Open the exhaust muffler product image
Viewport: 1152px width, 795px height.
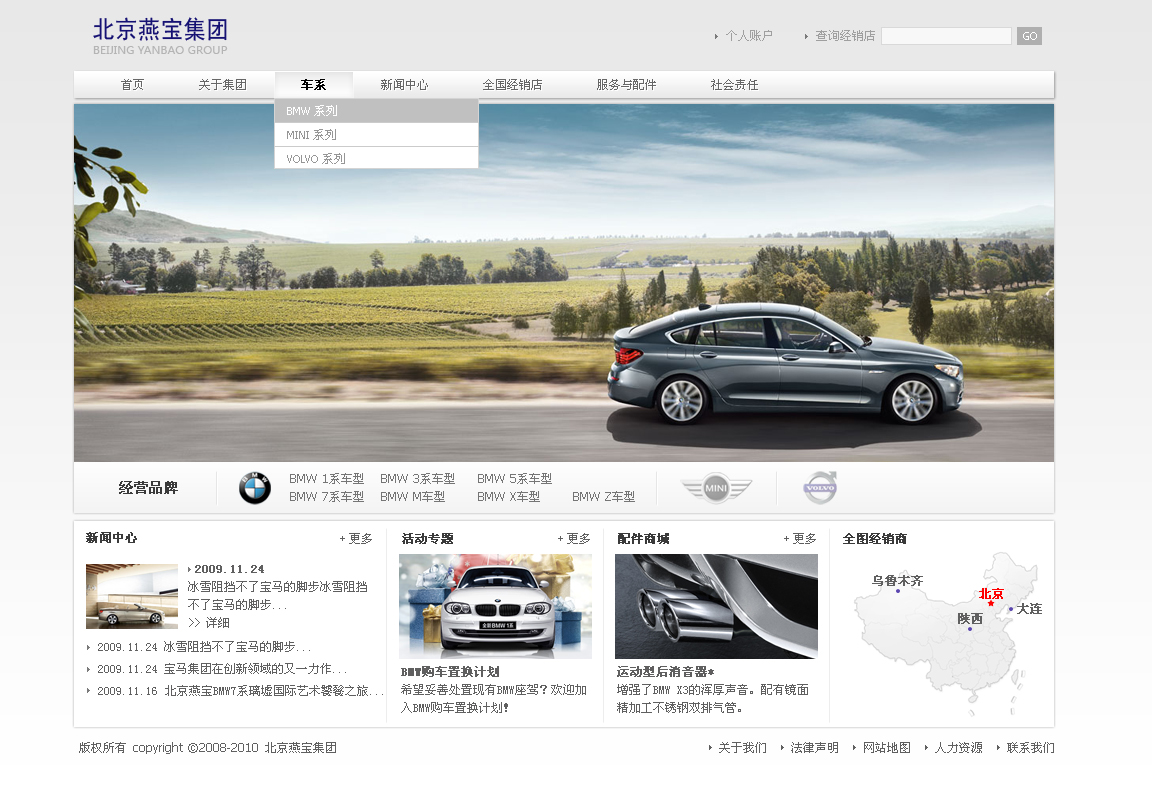[x=716, y=606]
